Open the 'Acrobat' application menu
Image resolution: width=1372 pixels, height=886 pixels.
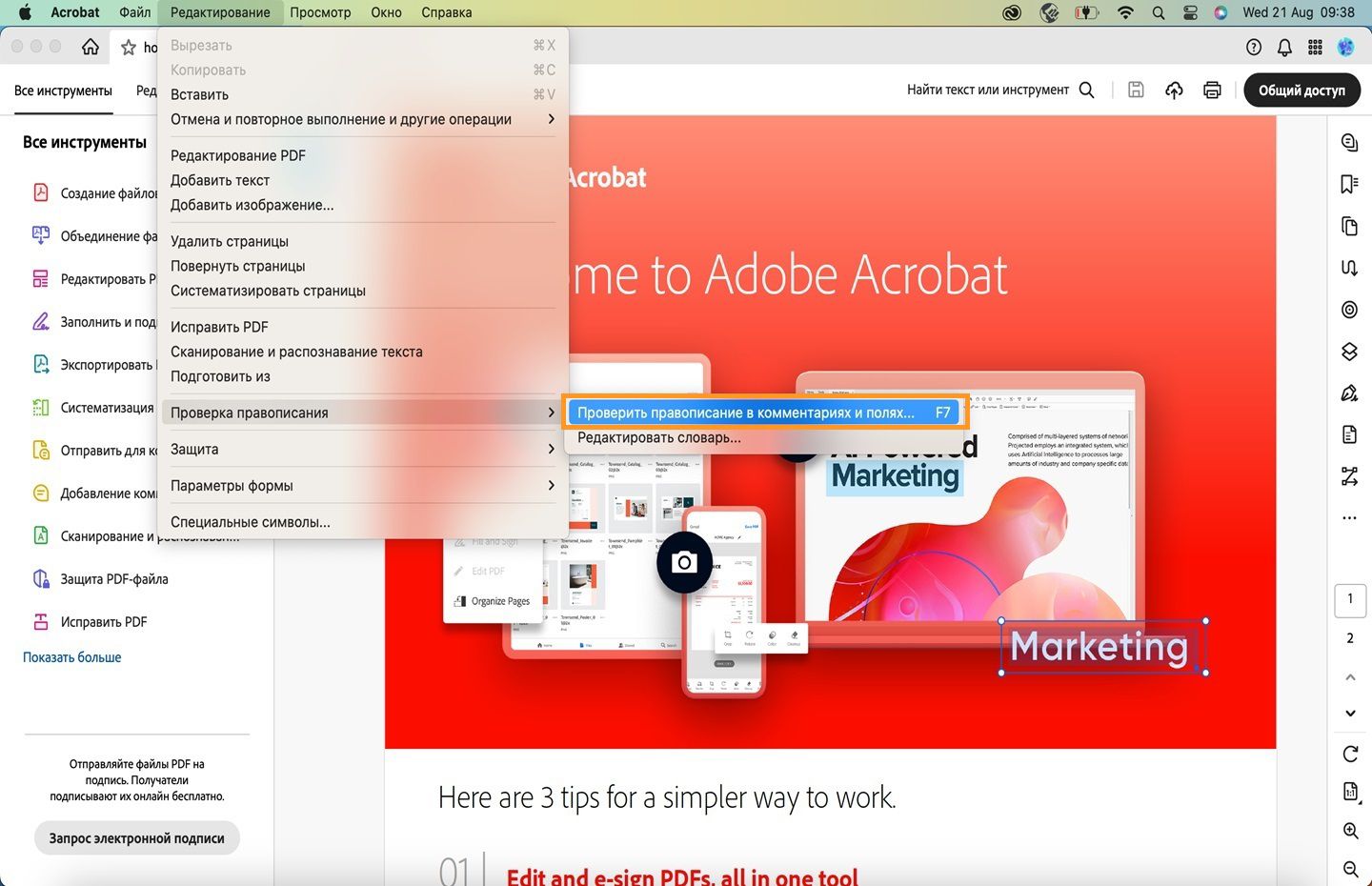point(75,12)
